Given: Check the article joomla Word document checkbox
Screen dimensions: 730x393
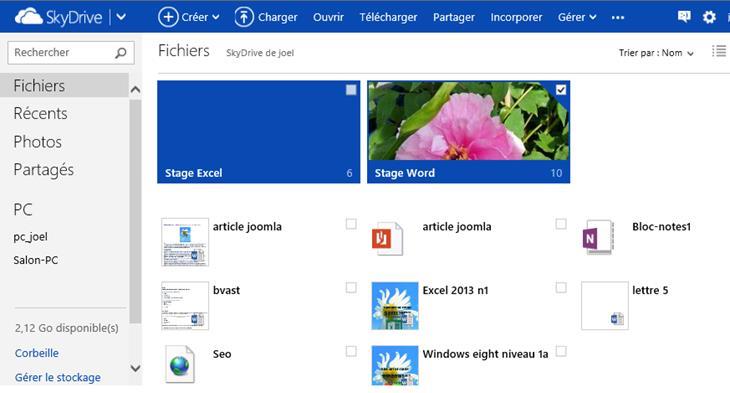Looking at the screenshot, I should (351, 224).
